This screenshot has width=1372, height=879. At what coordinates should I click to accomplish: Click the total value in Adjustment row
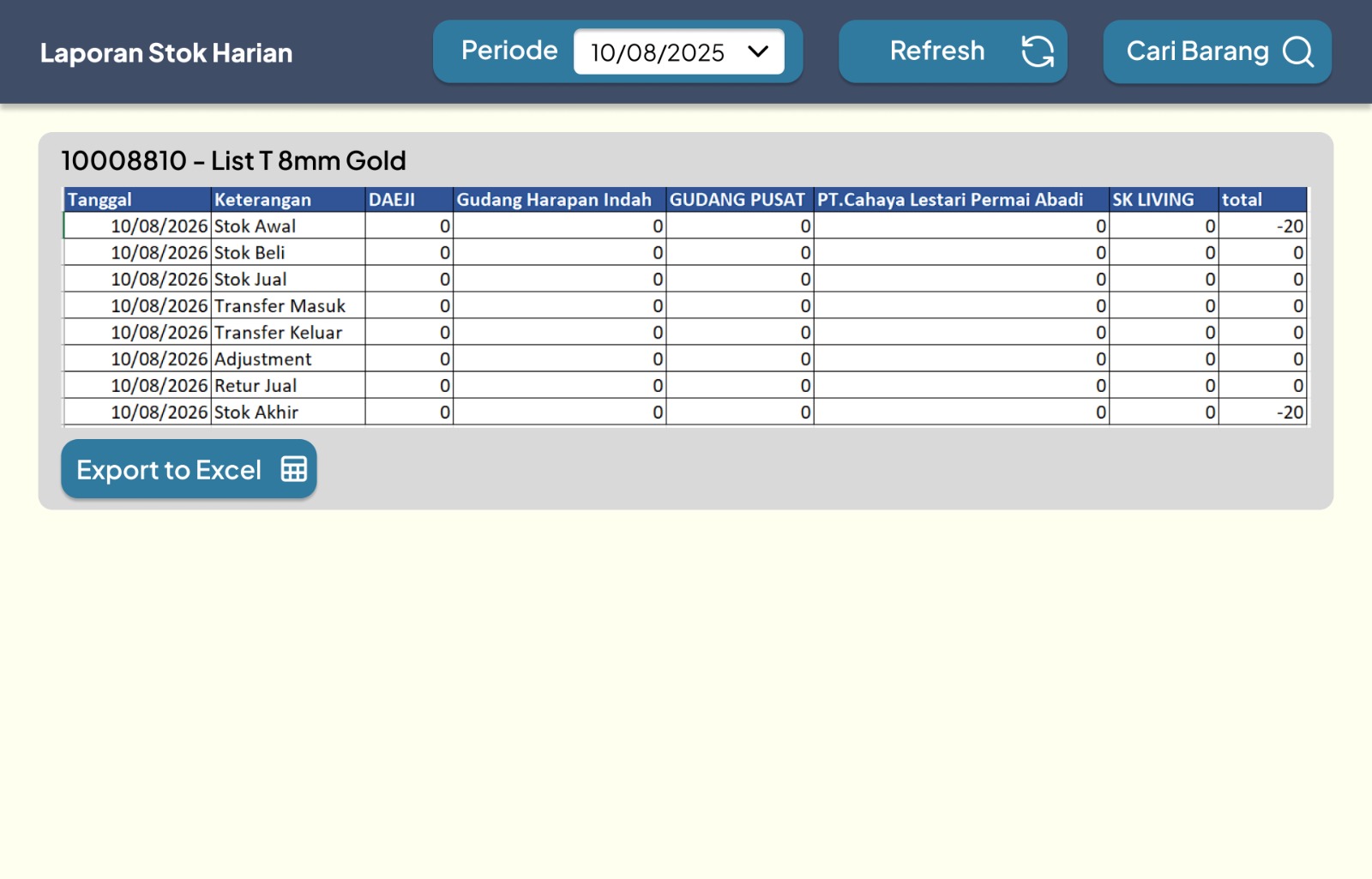(x=1262, y=359)
